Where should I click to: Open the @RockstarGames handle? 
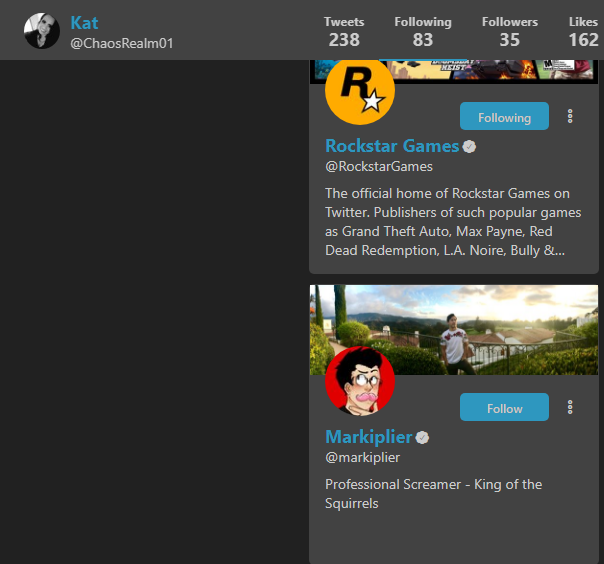pos(379,166)
